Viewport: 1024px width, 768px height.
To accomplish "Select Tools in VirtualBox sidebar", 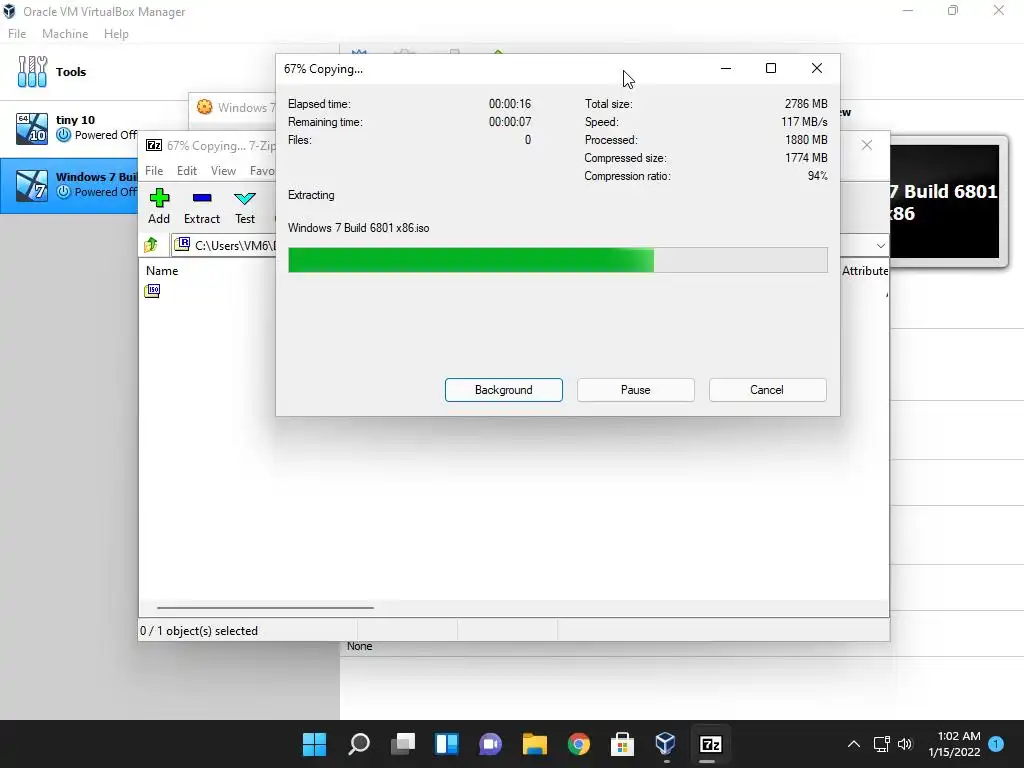I will [71, 72].
